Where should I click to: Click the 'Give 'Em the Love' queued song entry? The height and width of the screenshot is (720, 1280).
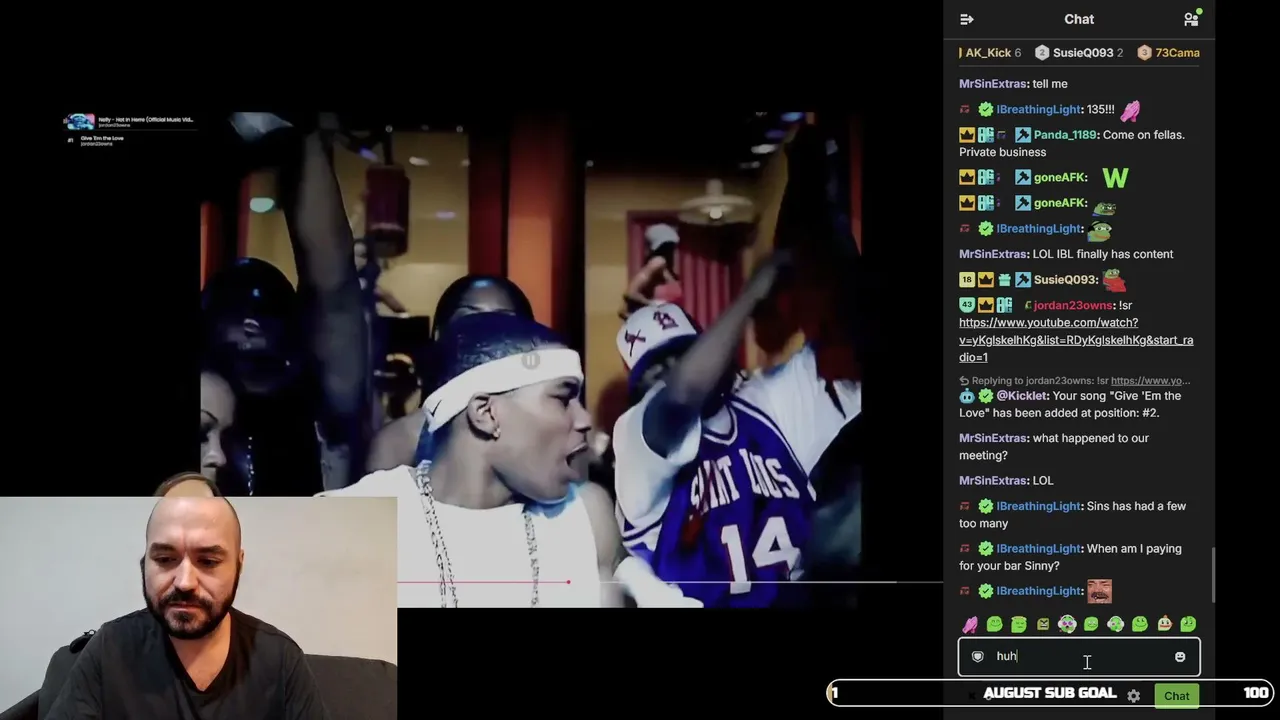click(x=102, y=138)
